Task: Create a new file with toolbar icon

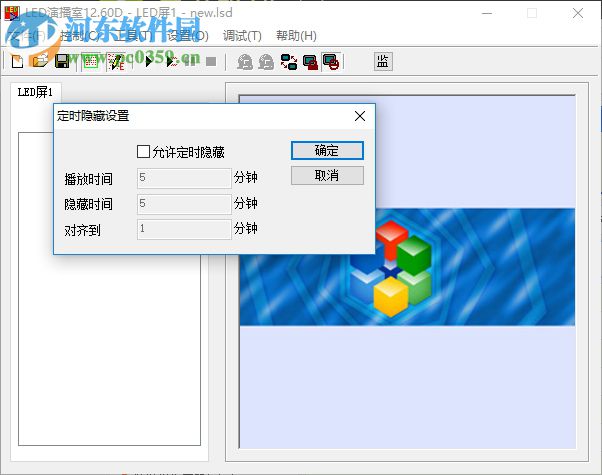Action: pyautogui.click(x=17, y=61)
